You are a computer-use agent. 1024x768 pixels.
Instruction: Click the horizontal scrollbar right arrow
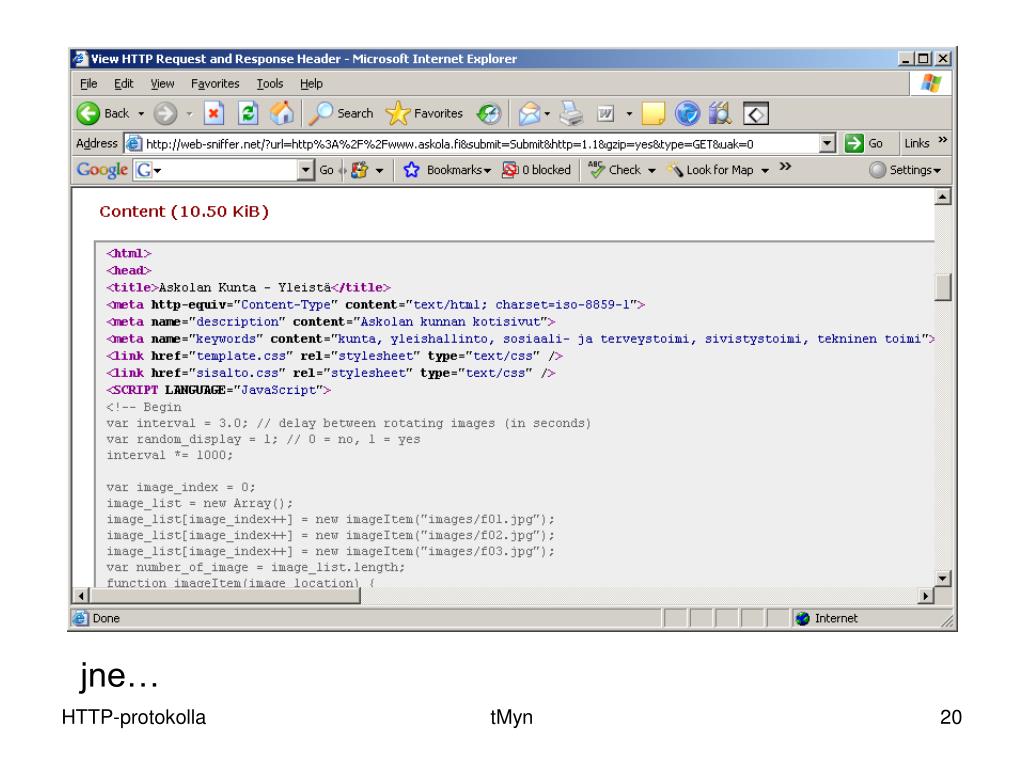click(925, 596)
